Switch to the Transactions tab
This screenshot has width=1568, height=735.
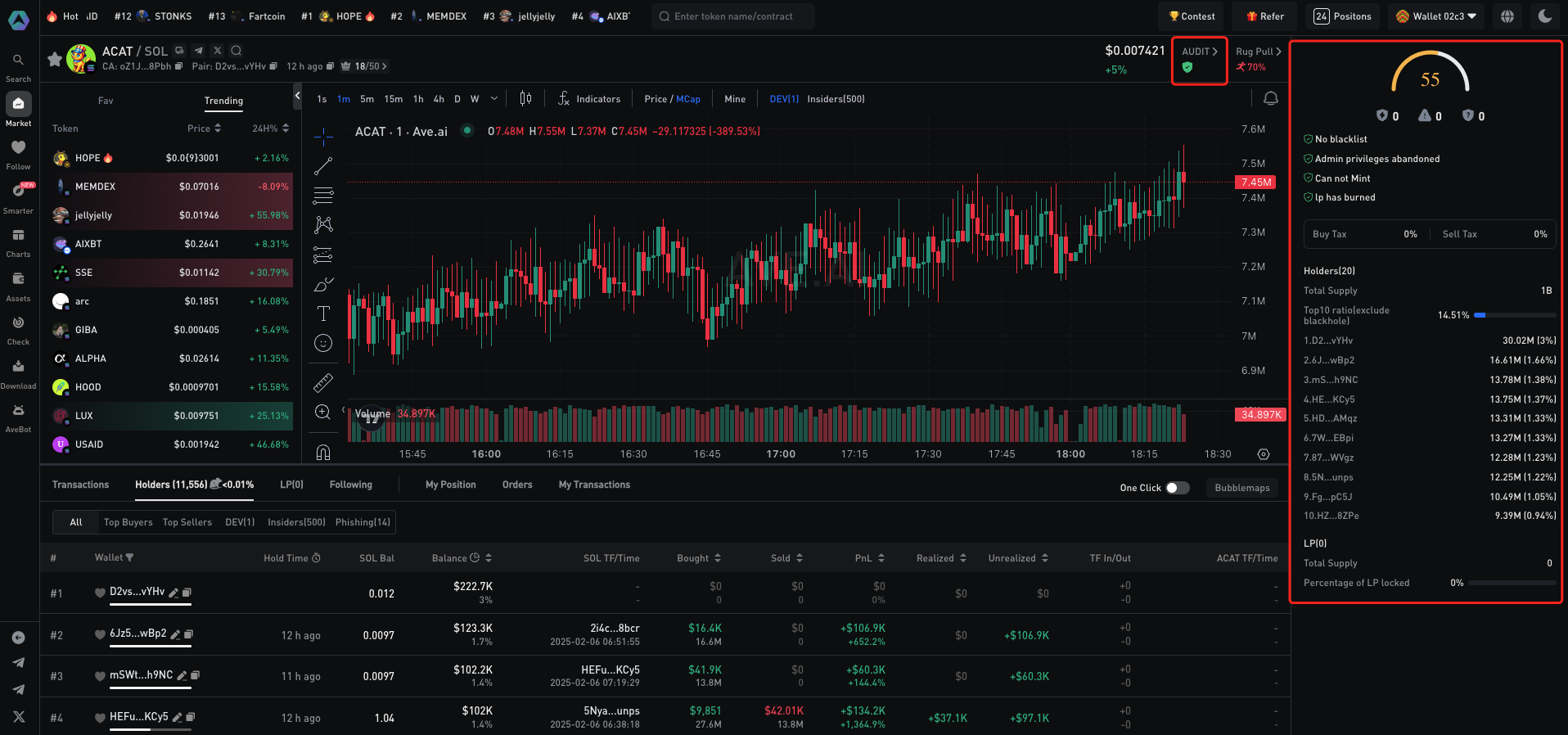tap(80, 485)
